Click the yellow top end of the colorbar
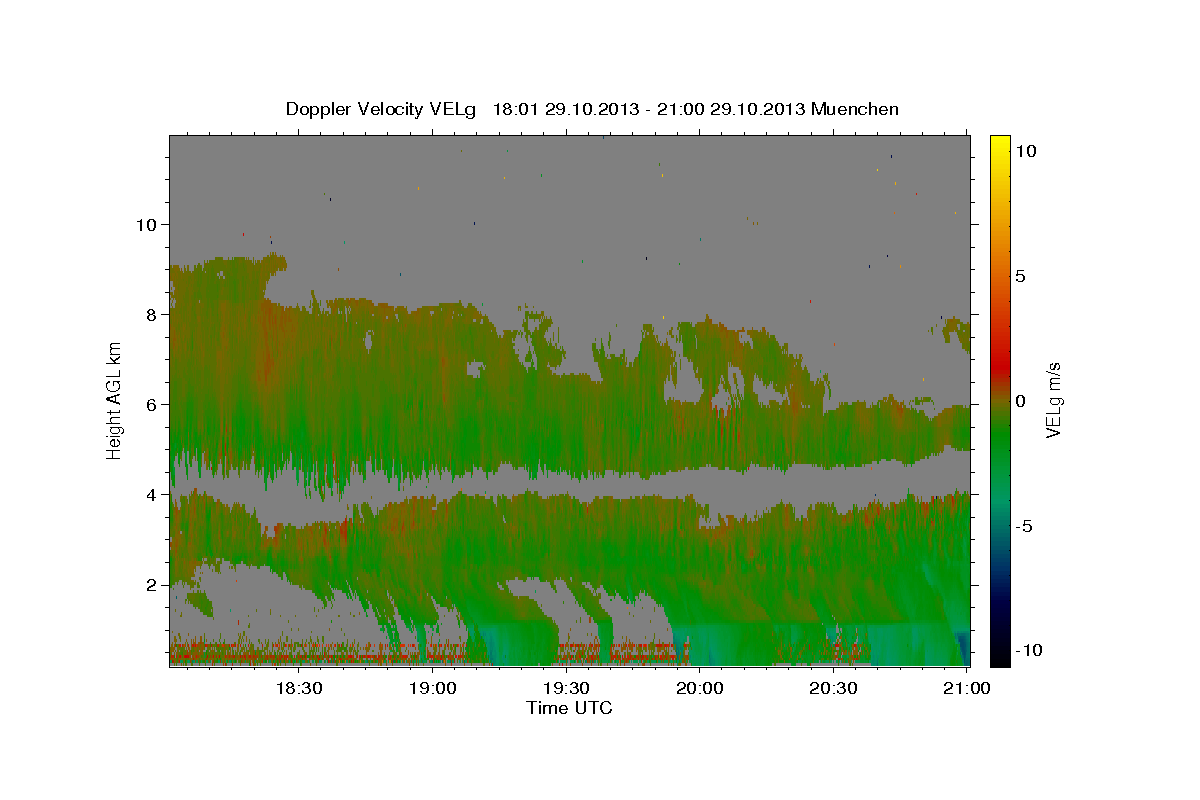 pos(1000,142)
